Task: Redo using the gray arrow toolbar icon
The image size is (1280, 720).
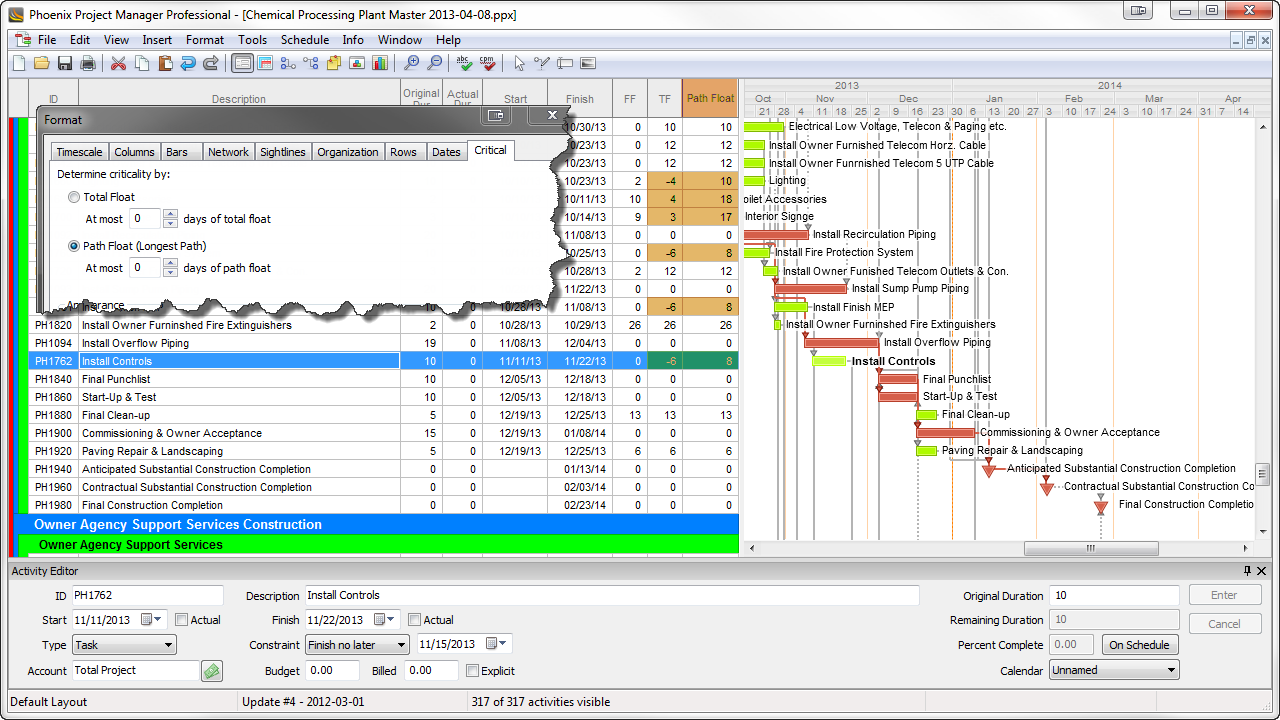Action: (211, 63)
